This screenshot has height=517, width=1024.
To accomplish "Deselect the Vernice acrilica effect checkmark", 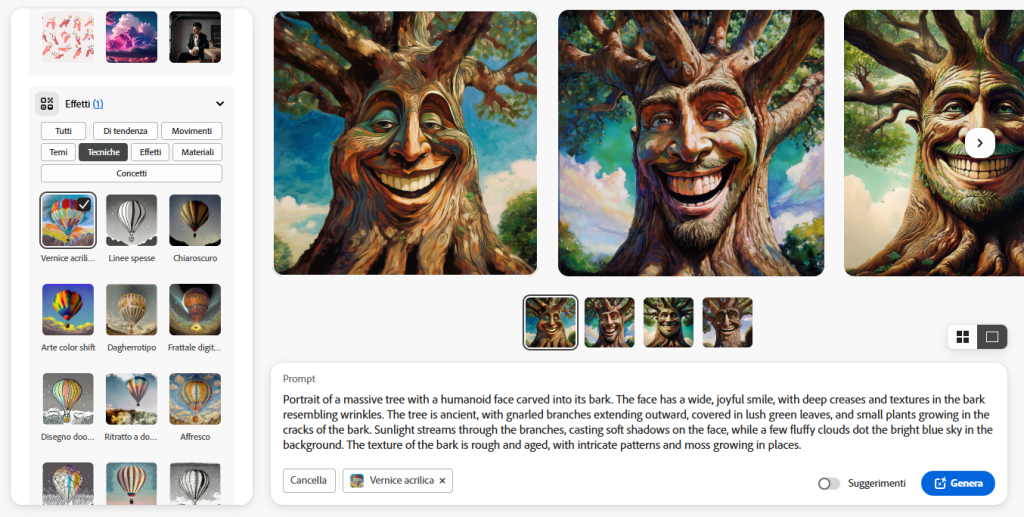I will pos(84,205).
